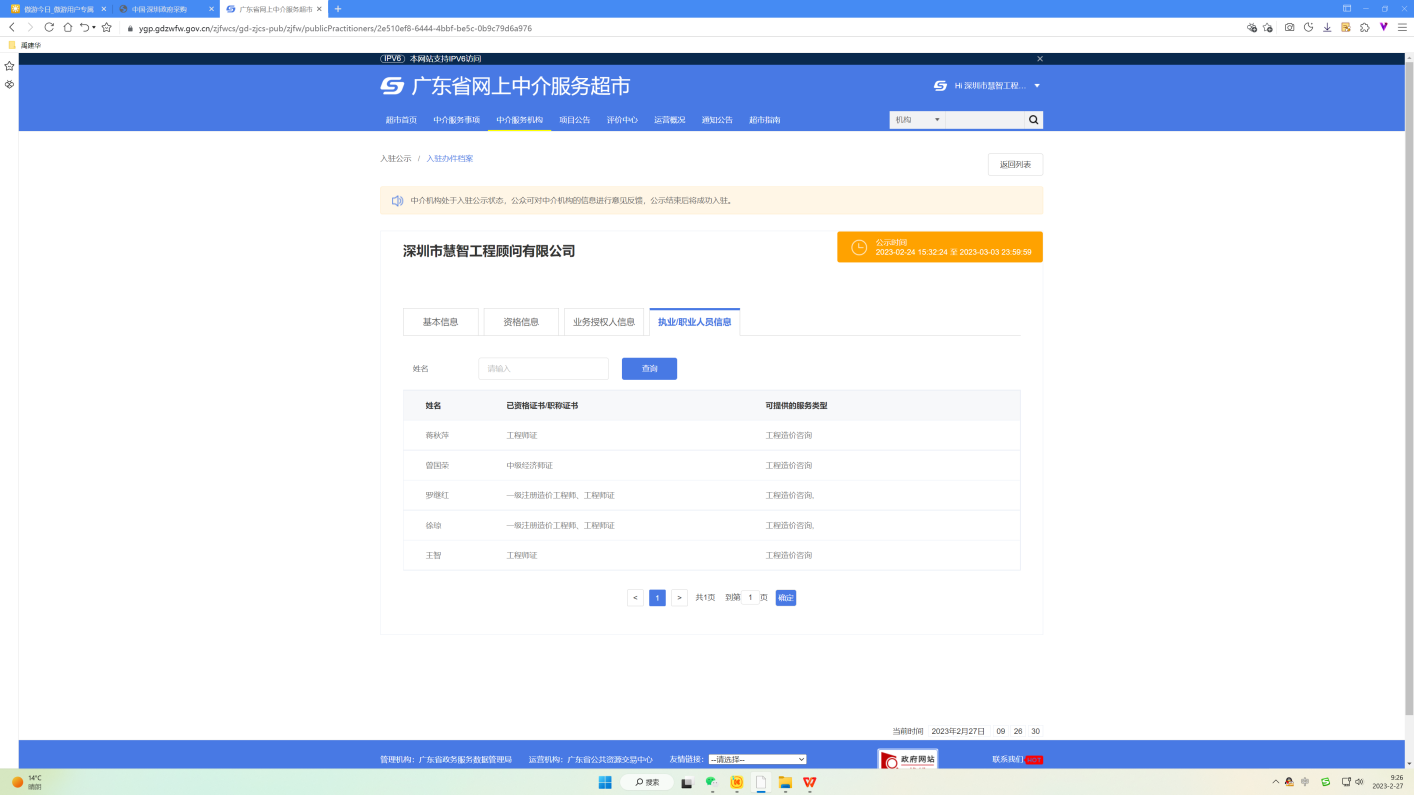Image resolution: width=1414 pixels, height=795 pixels.
Task: Open 项目公告 in the navigation menu
Action: [x=574, y=120]
